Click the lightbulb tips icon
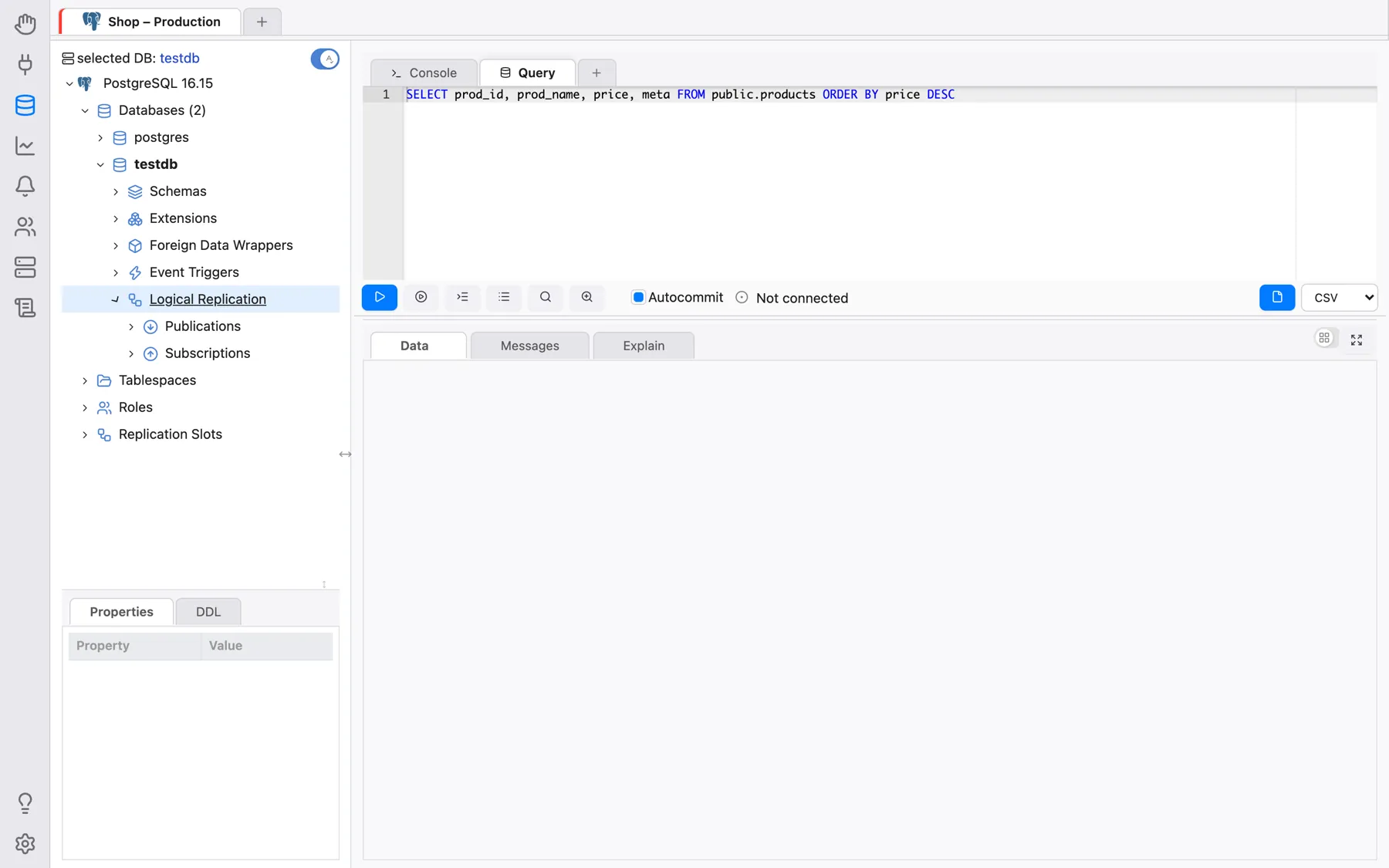1389x868 pixels. coord(25,803)
